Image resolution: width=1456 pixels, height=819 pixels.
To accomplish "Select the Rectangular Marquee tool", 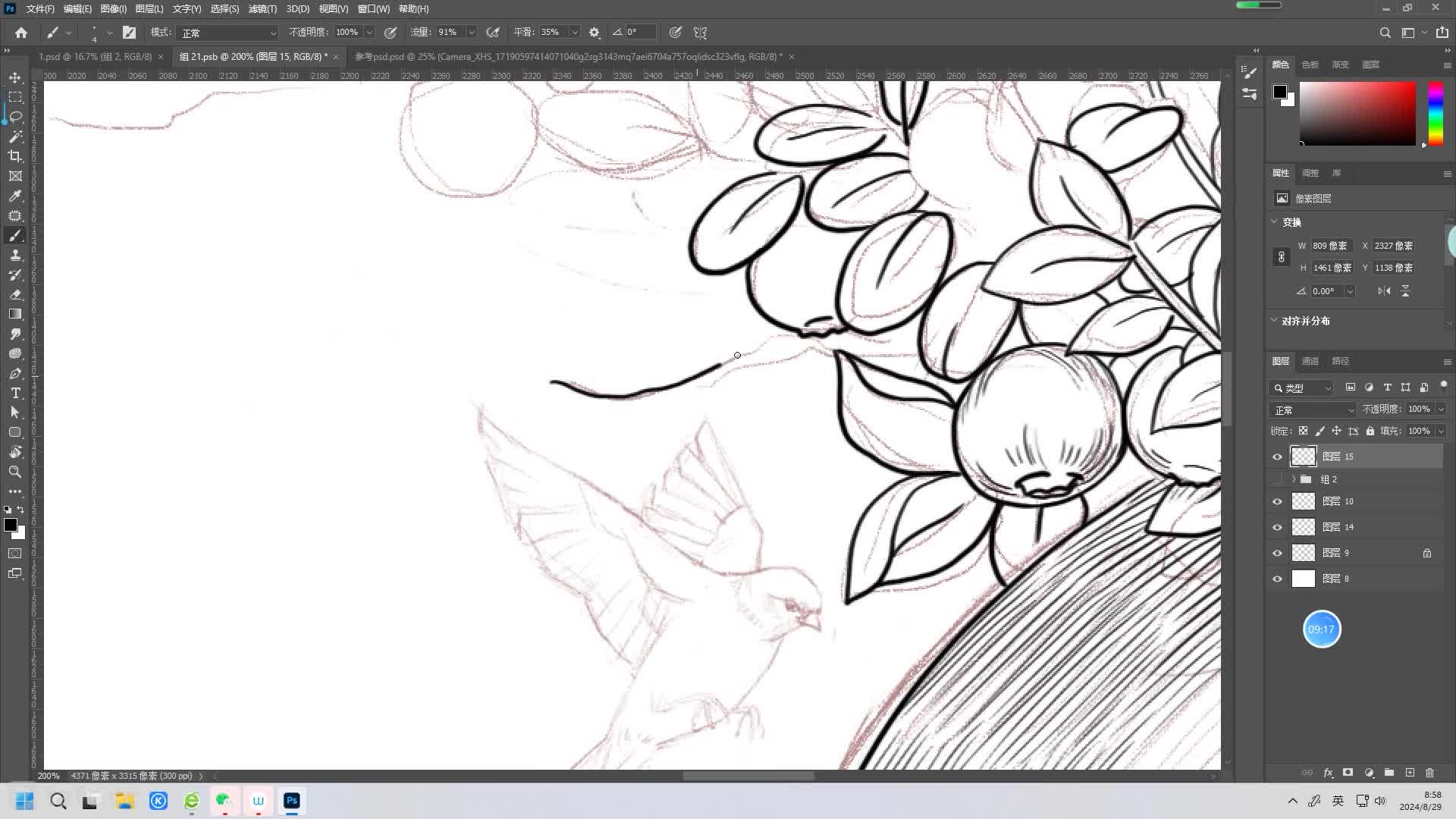I will click(15, 97).
